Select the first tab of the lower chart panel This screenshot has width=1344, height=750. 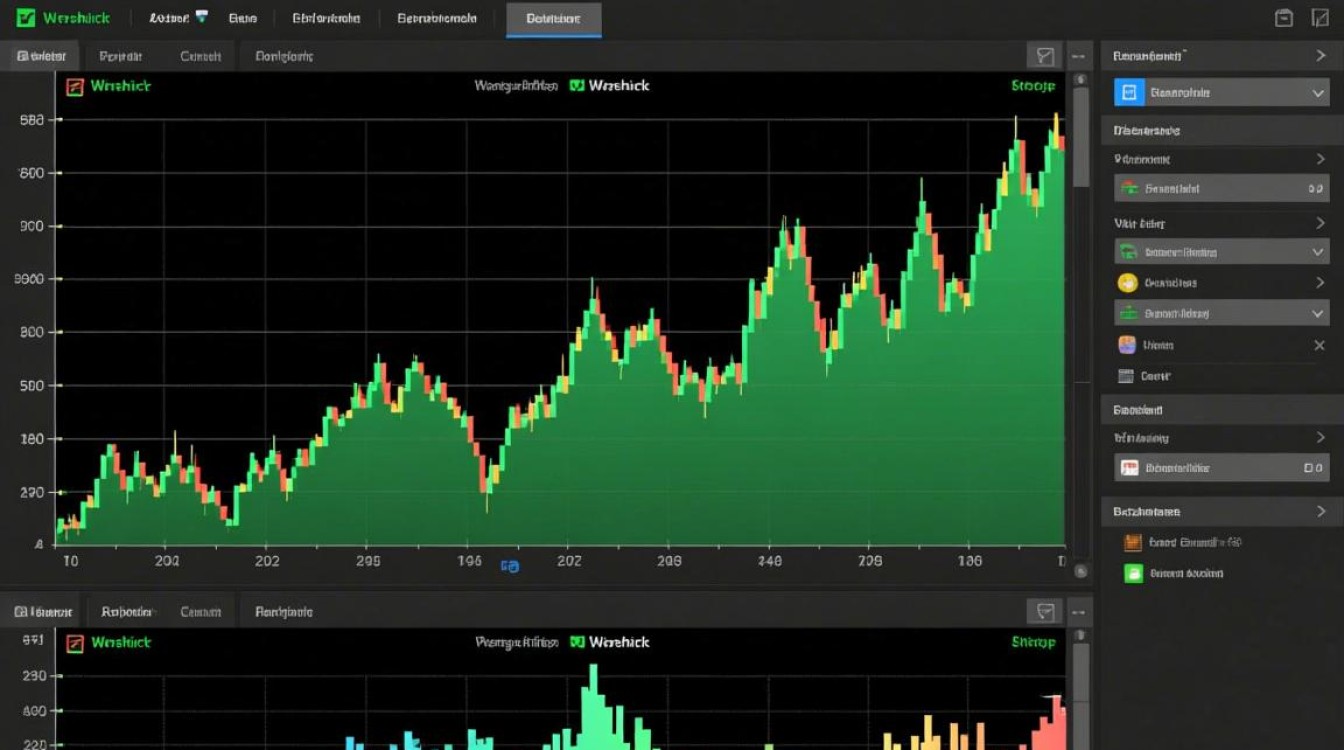coord(42,611)
